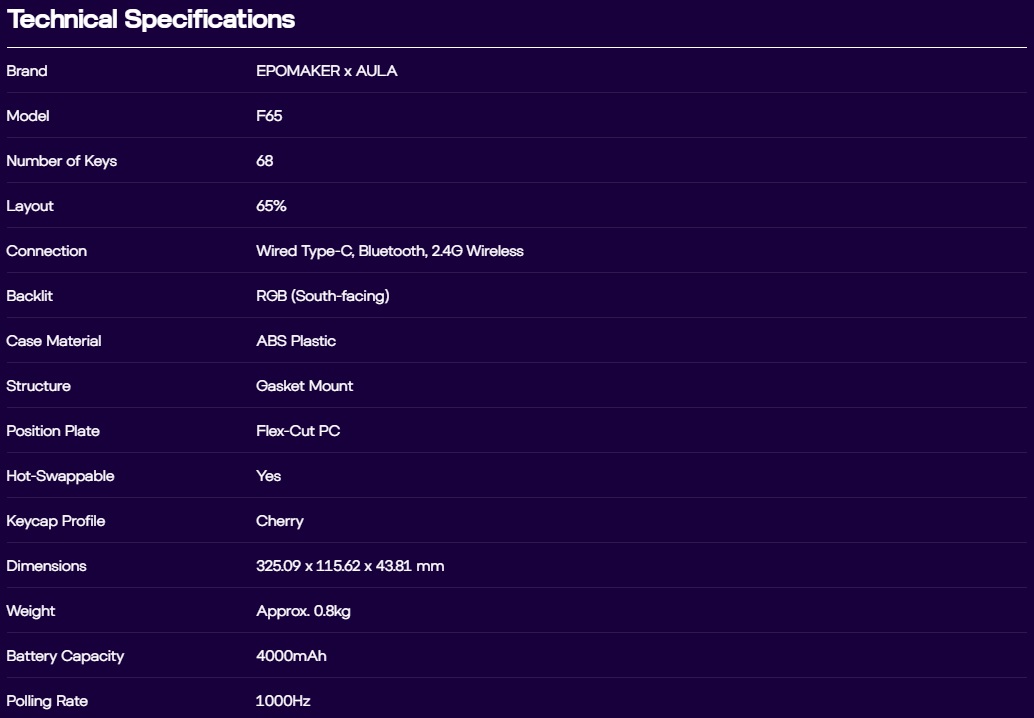Viewport: 1034px width, 718px height.
Task: Click the Polling Rate label
Action: pos(47,701)
